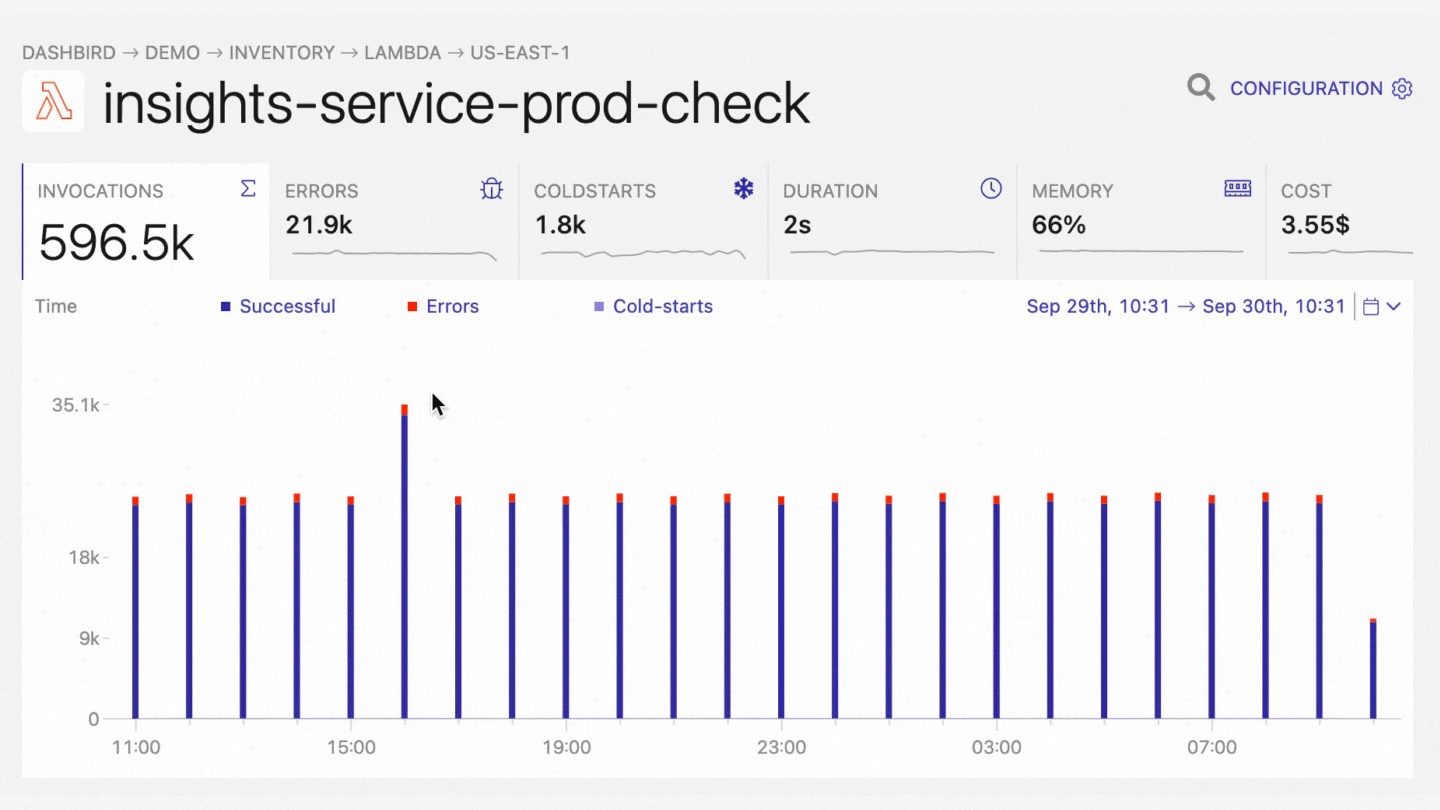1440x810 pixels.
Task: Click the sparkline under the MEMORY percentage
Action: click(x=1140, y=253)
